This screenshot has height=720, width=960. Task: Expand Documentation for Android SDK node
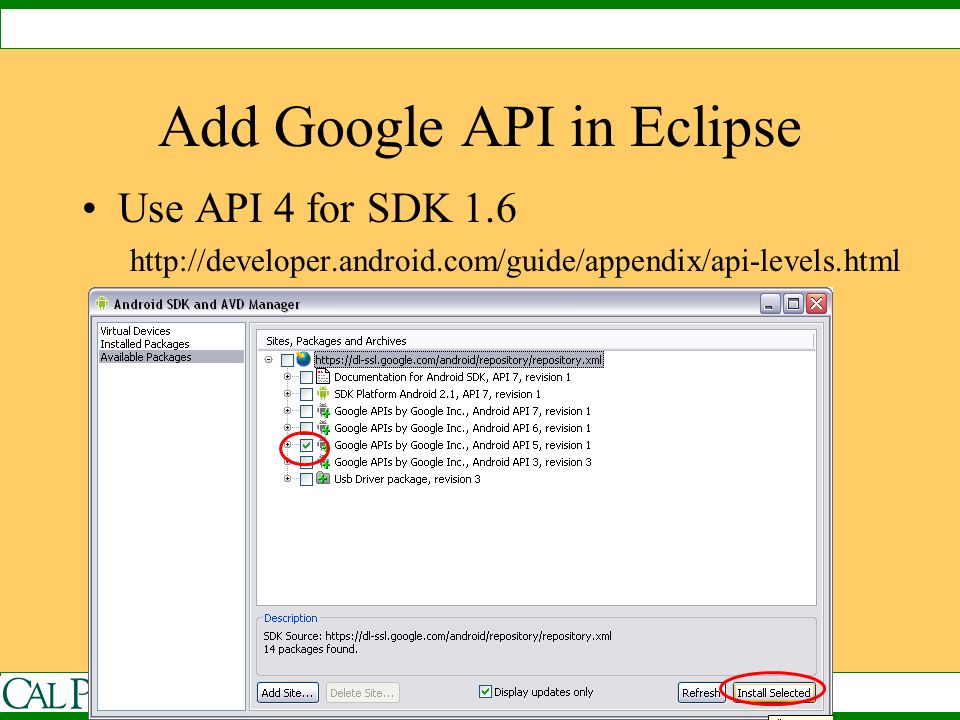(x=287, y=377)
